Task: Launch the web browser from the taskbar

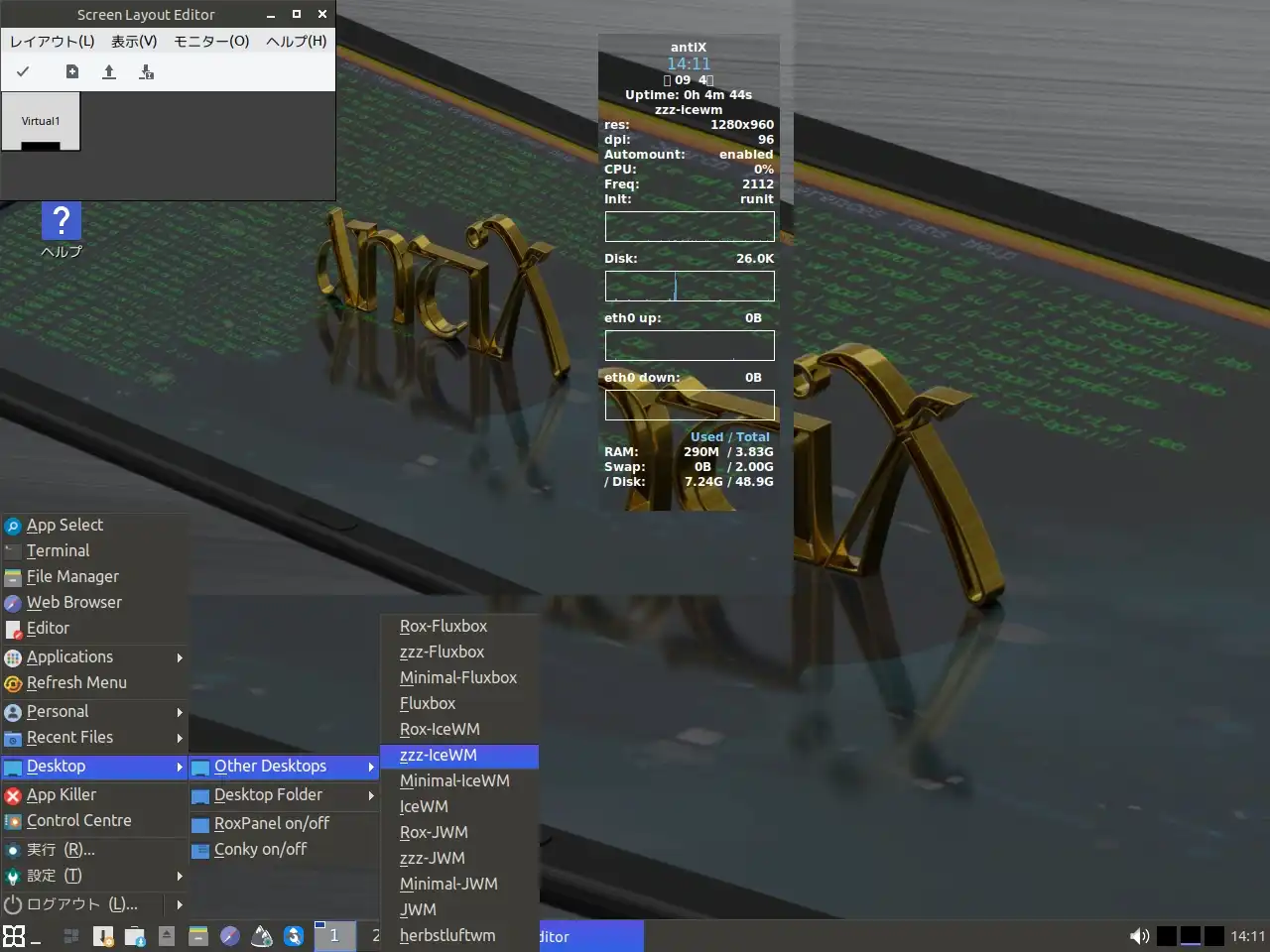Action: pyautogui.click(x=230, y=936)
